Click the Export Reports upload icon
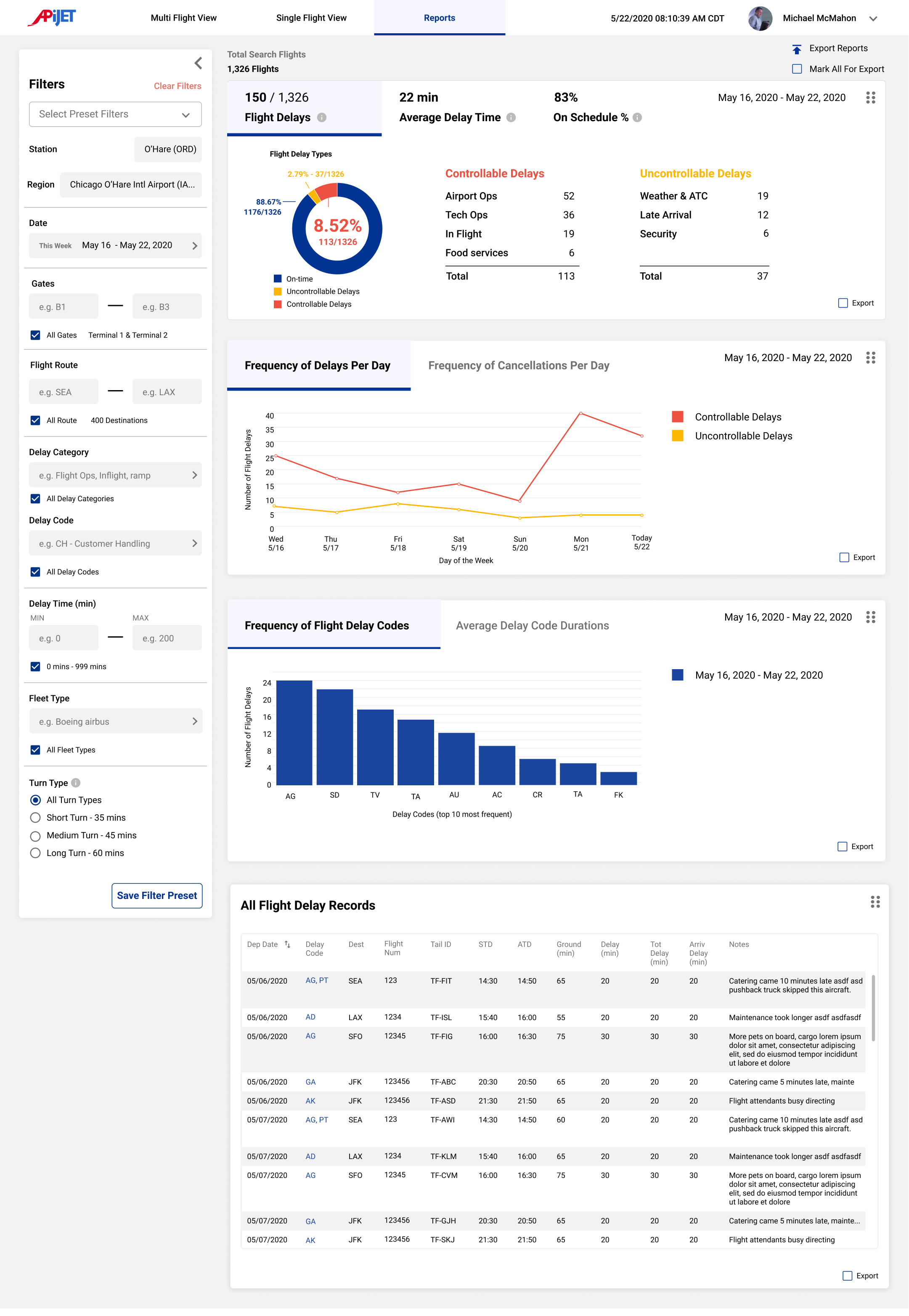The height and width of the screenshot is (1316, 909). point(797,49)
